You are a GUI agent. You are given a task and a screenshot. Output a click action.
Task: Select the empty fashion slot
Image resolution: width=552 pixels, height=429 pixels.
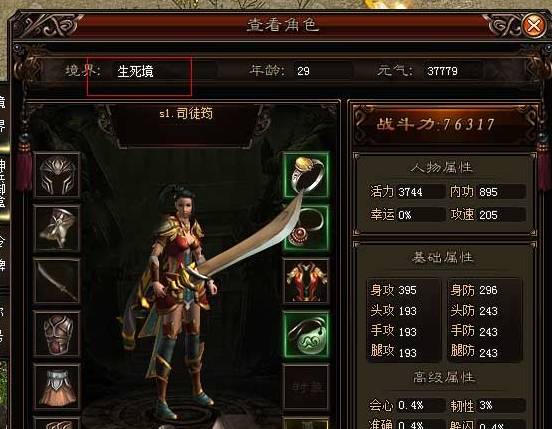tap(306, 386)
